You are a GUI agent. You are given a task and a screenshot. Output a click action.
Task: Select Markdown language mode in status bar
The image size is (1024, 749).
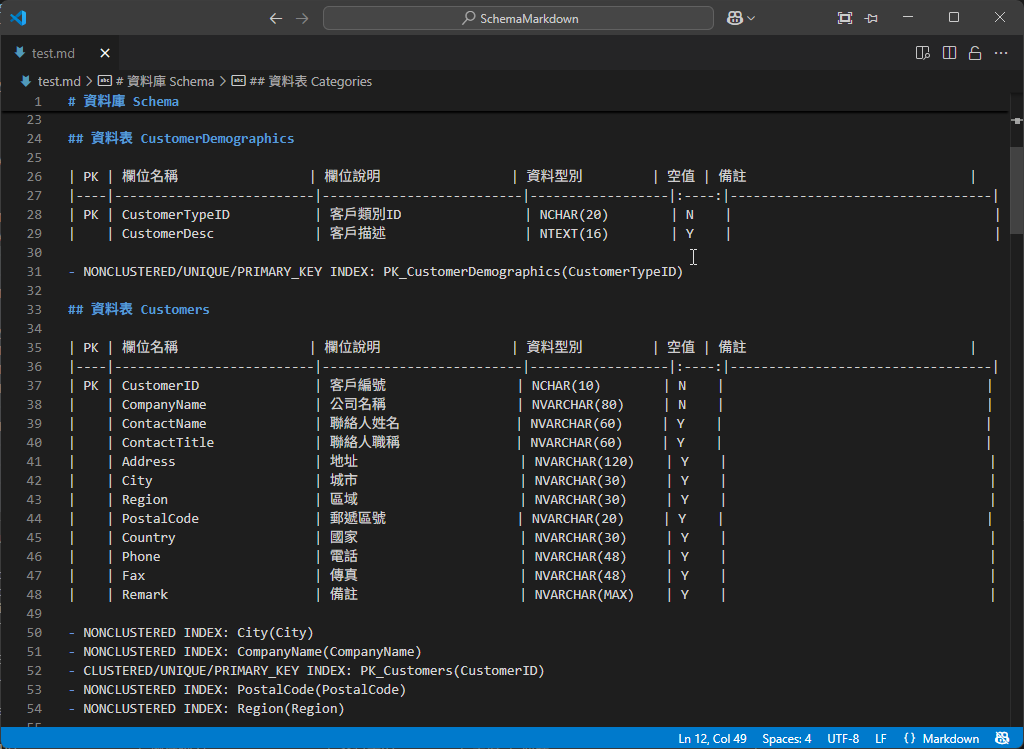[x=941, y=739]
